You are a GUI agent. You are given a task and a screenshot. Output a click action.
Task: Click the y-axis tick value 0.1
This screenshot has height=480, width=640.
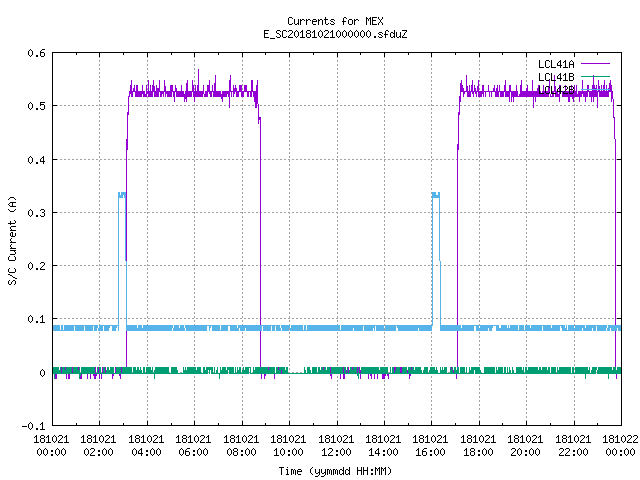click(36, 319)
